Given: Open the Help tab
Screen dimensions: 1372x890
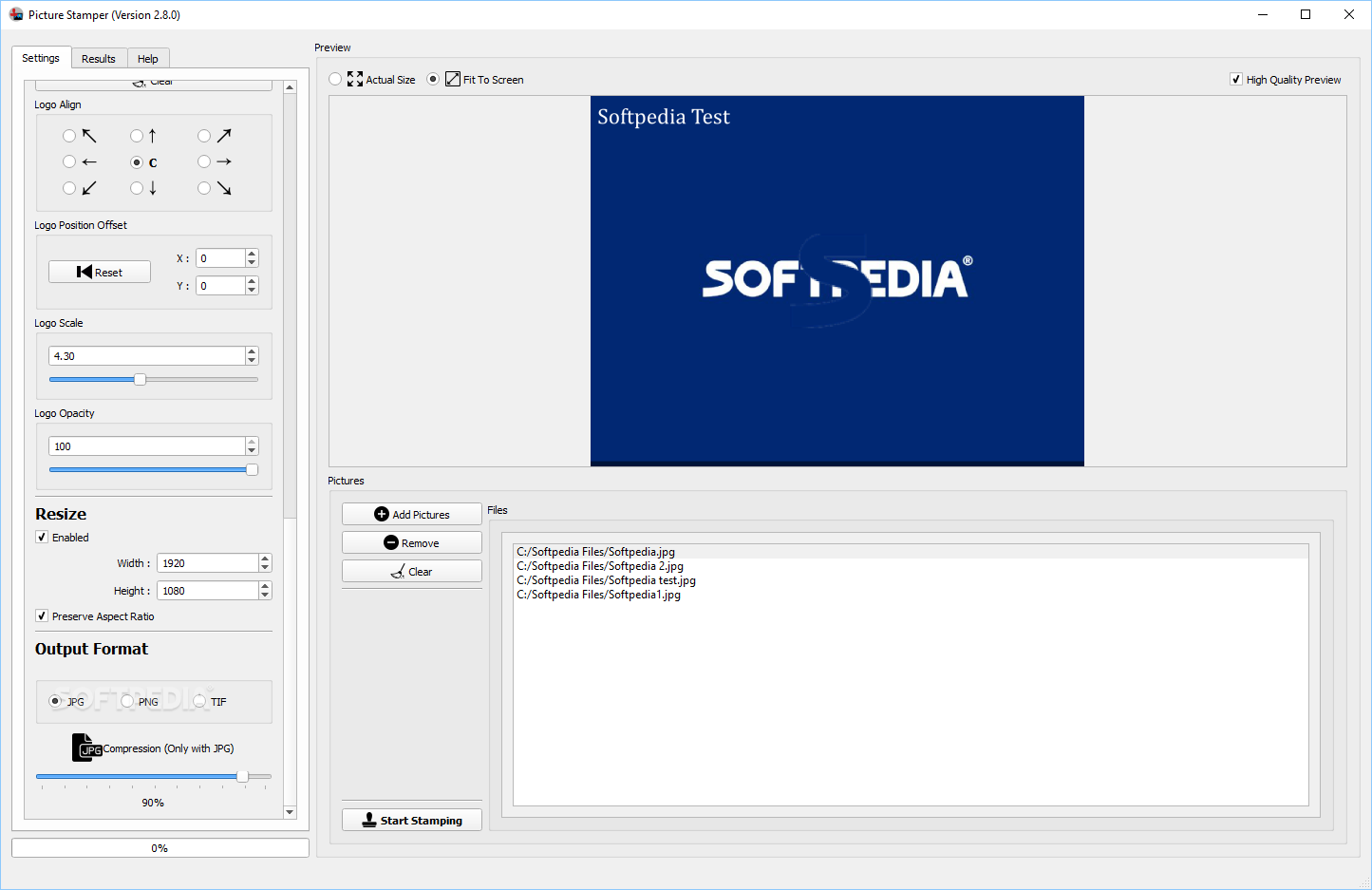Looking at the screenshot, I should (x=148, y=59).
